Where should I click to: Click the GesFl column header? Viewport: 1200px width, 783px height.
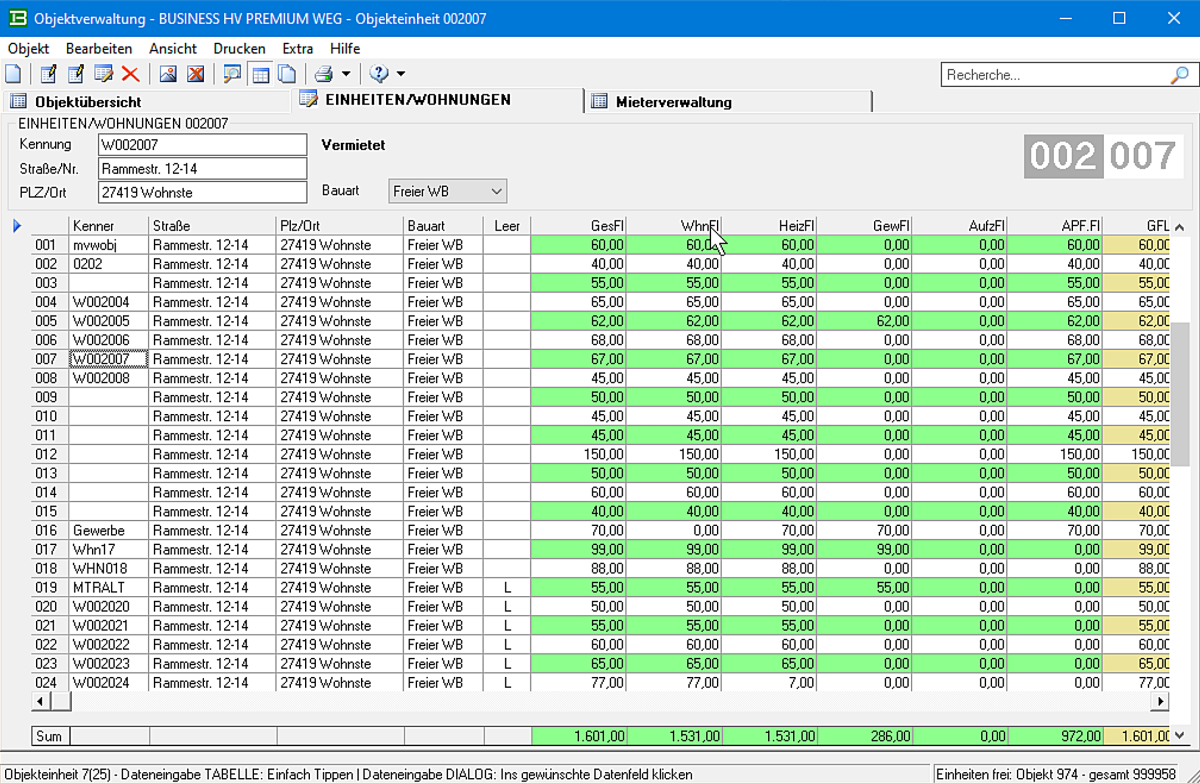pos(578,226)
